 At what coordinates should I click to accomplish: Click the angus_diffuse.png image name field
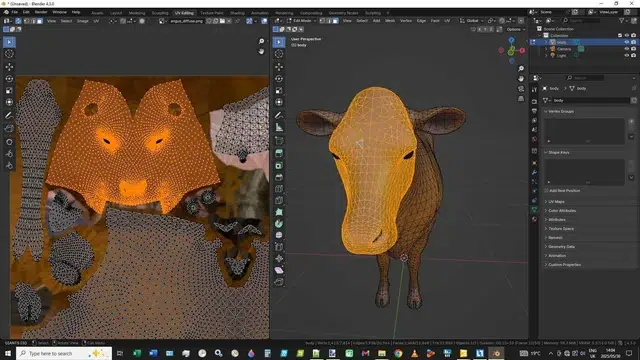pos(186,21)
